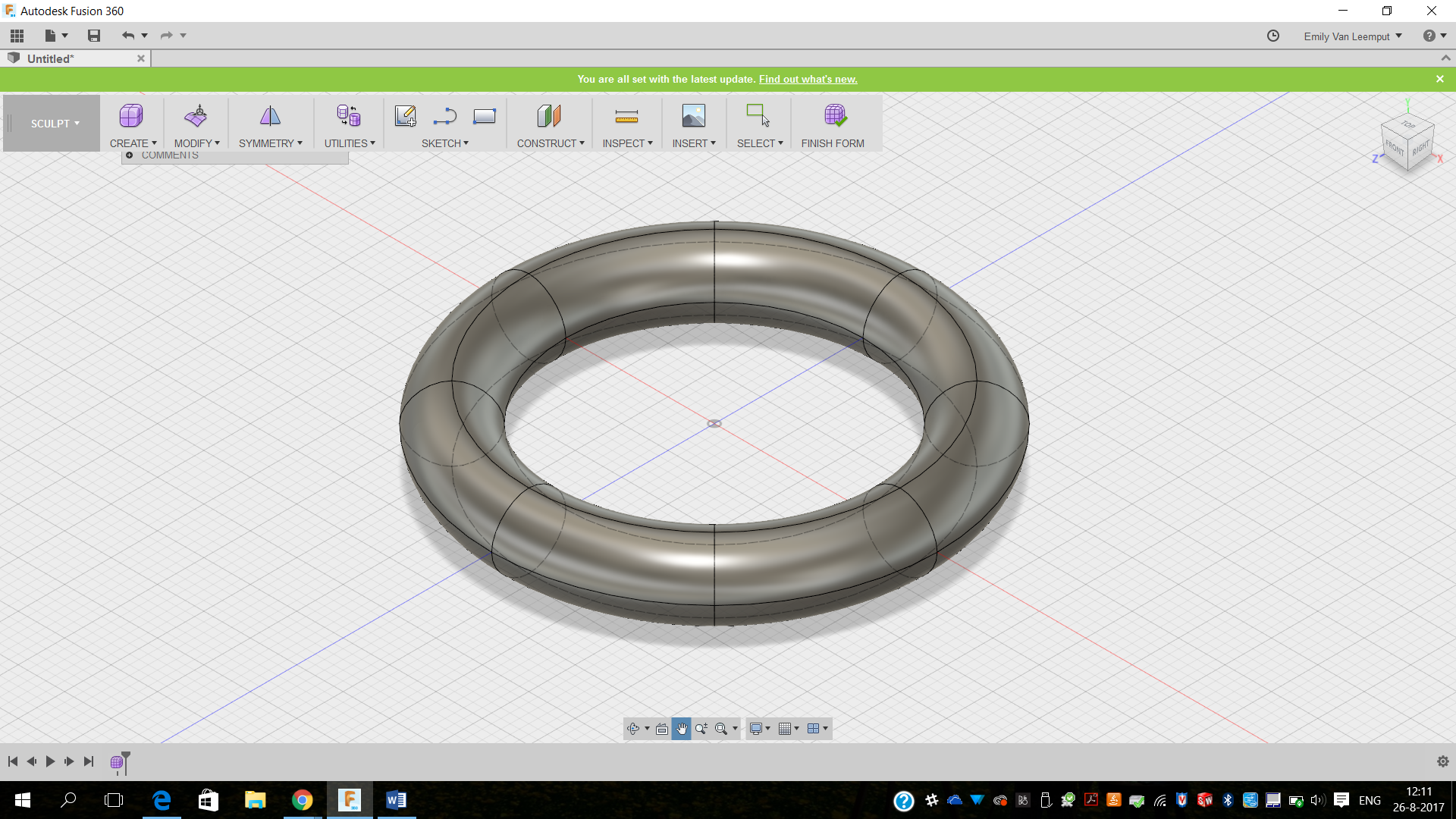Screen dimensions: 1456x819
Task: Click FINISH FORM label
Action: click(833, 143)
